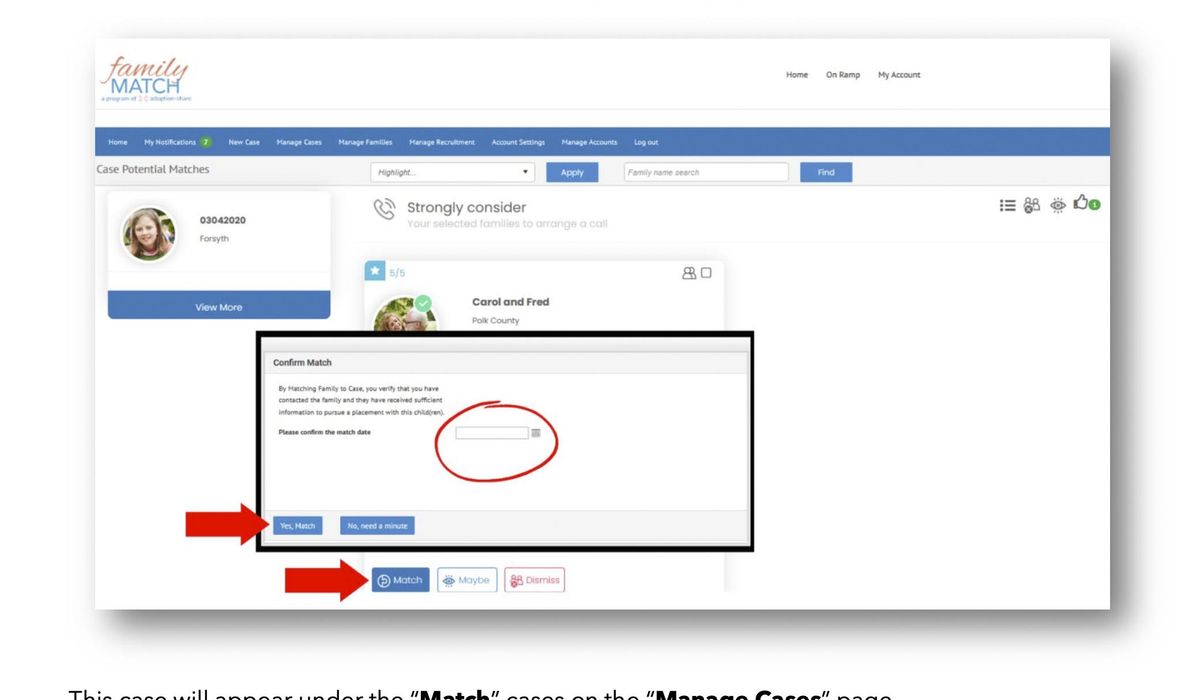Open Manage Cases in navigation bar
This screenshot has height=700, width=1200.
299,142
